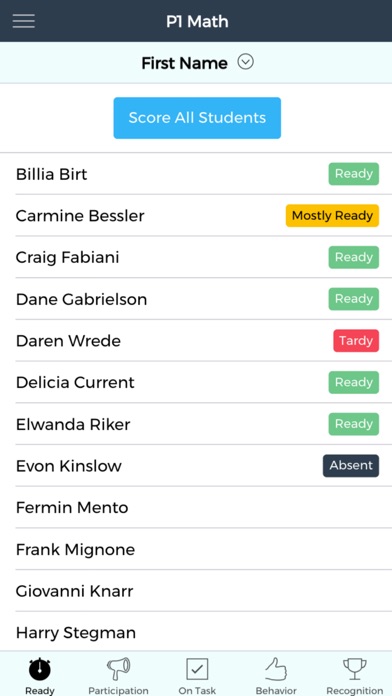
Task: Open the hamburger menu
Action: coord(24,21)
